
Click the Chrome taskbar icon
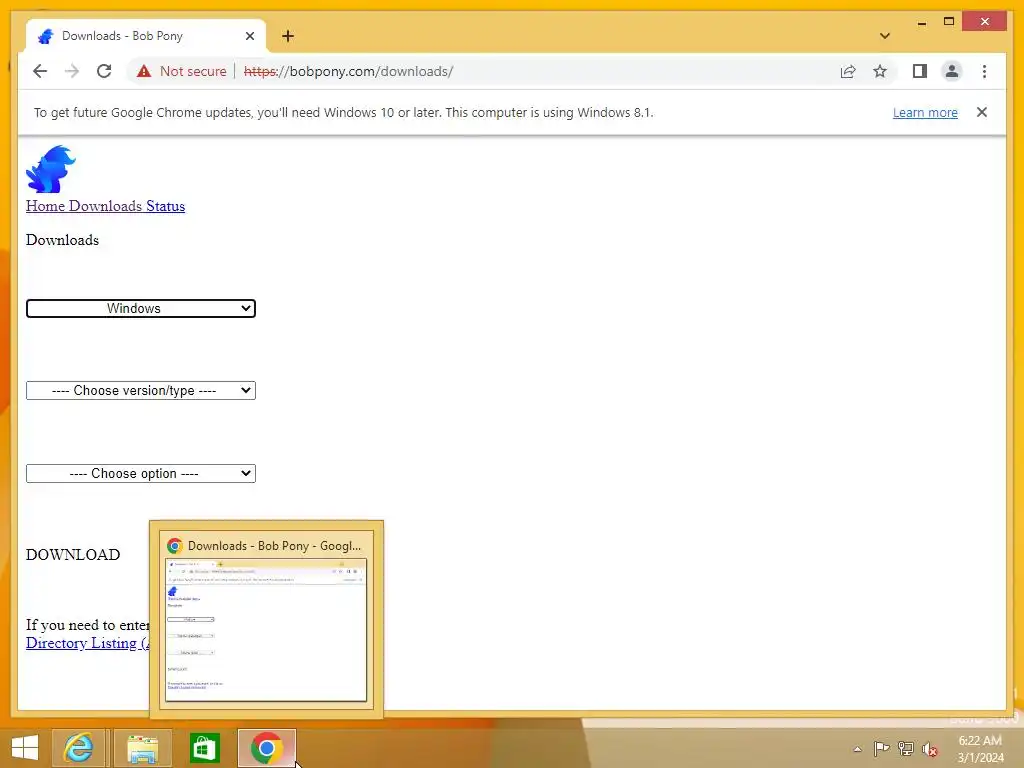tap(266, 748)
